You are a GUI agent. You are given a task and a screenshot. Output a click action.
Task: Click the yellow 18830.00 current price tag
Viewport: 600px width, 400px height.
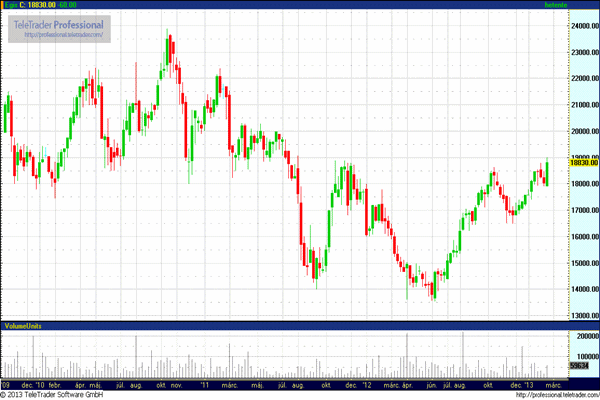tap(583, 162)
